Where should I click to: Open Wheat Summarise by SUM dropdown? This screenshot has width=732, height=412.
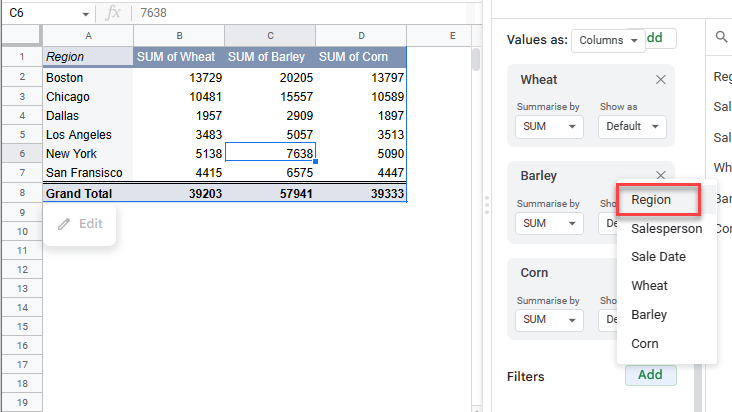click(x=549, y=127)
